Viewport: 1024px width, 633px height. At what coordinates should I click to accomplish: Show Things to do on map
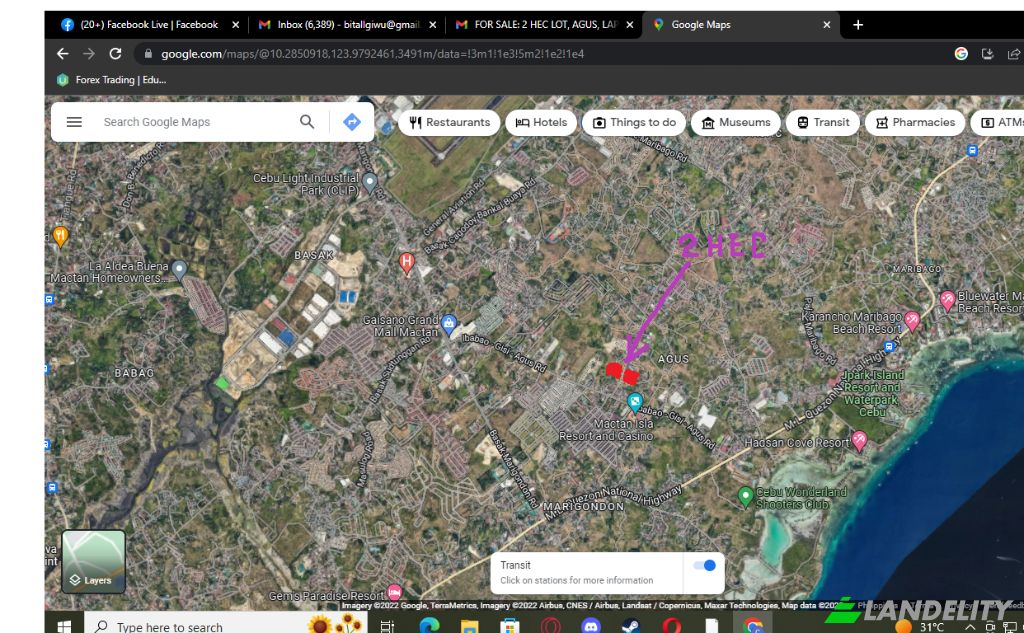click(x=634, y=122)
